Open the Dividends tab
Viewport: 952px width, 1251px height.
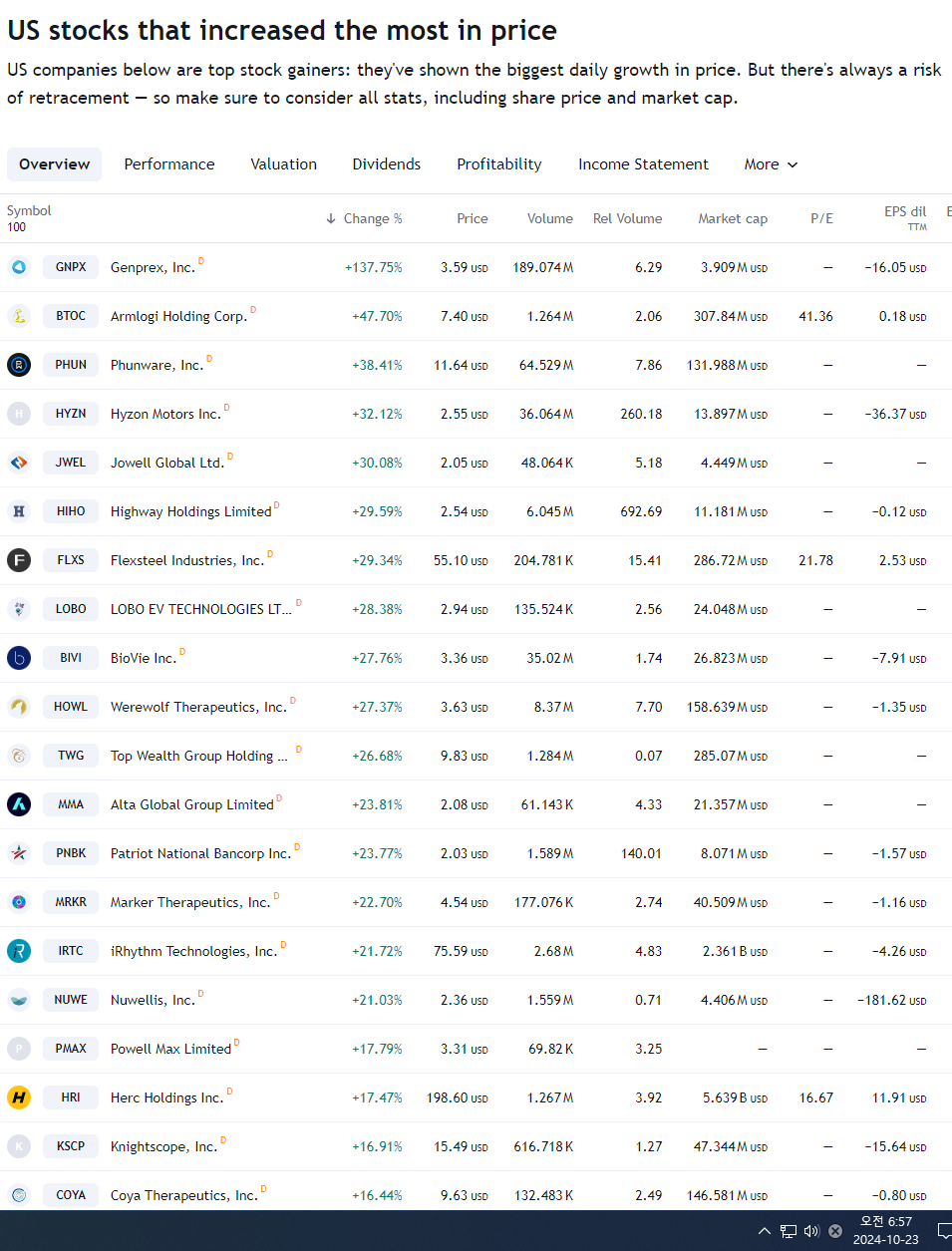387,164
